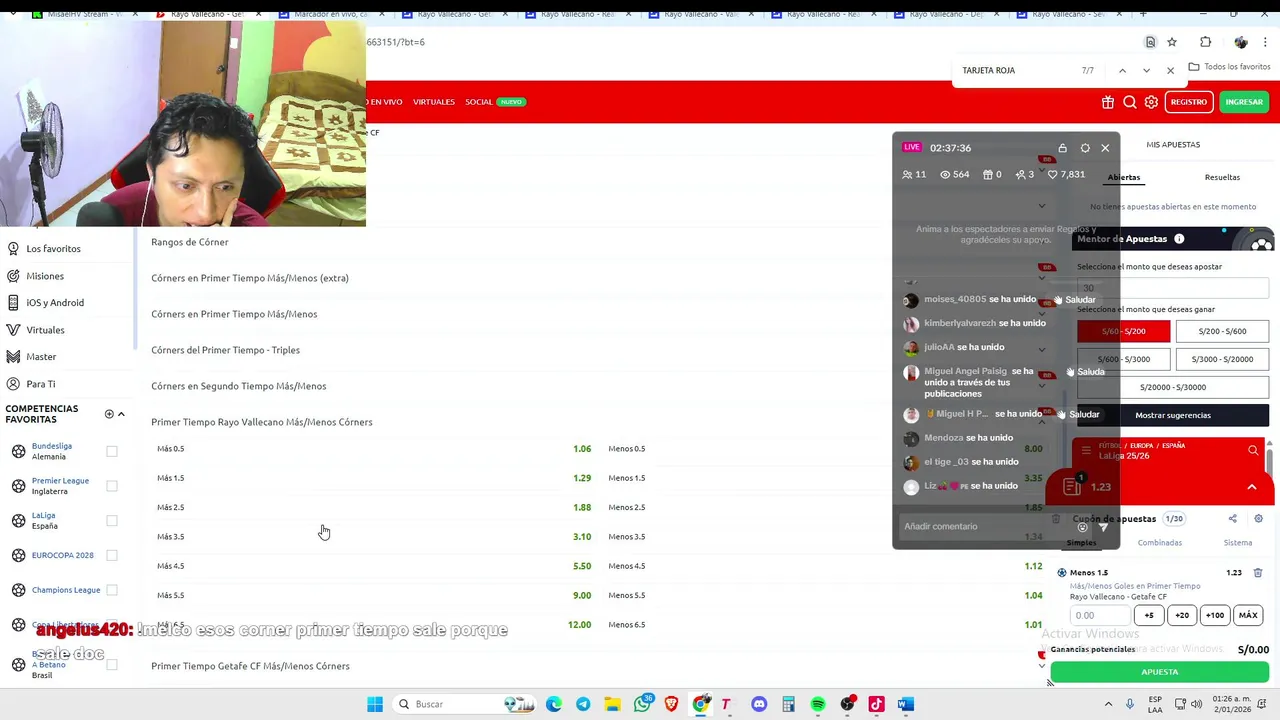Image resolution: width=1280 pixels, height=720 pixels.
Task: Click the stake amount input field
Action: click(x=1099, y=616)
